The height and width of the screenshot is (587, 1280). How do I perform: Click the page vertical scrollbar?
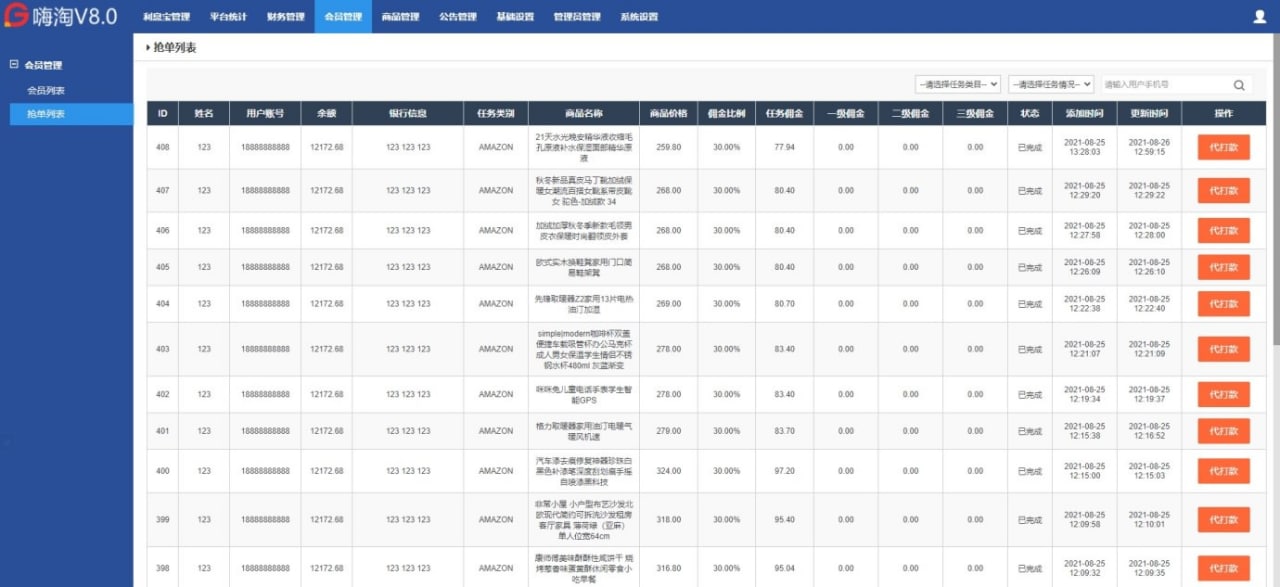point(1274,200)
